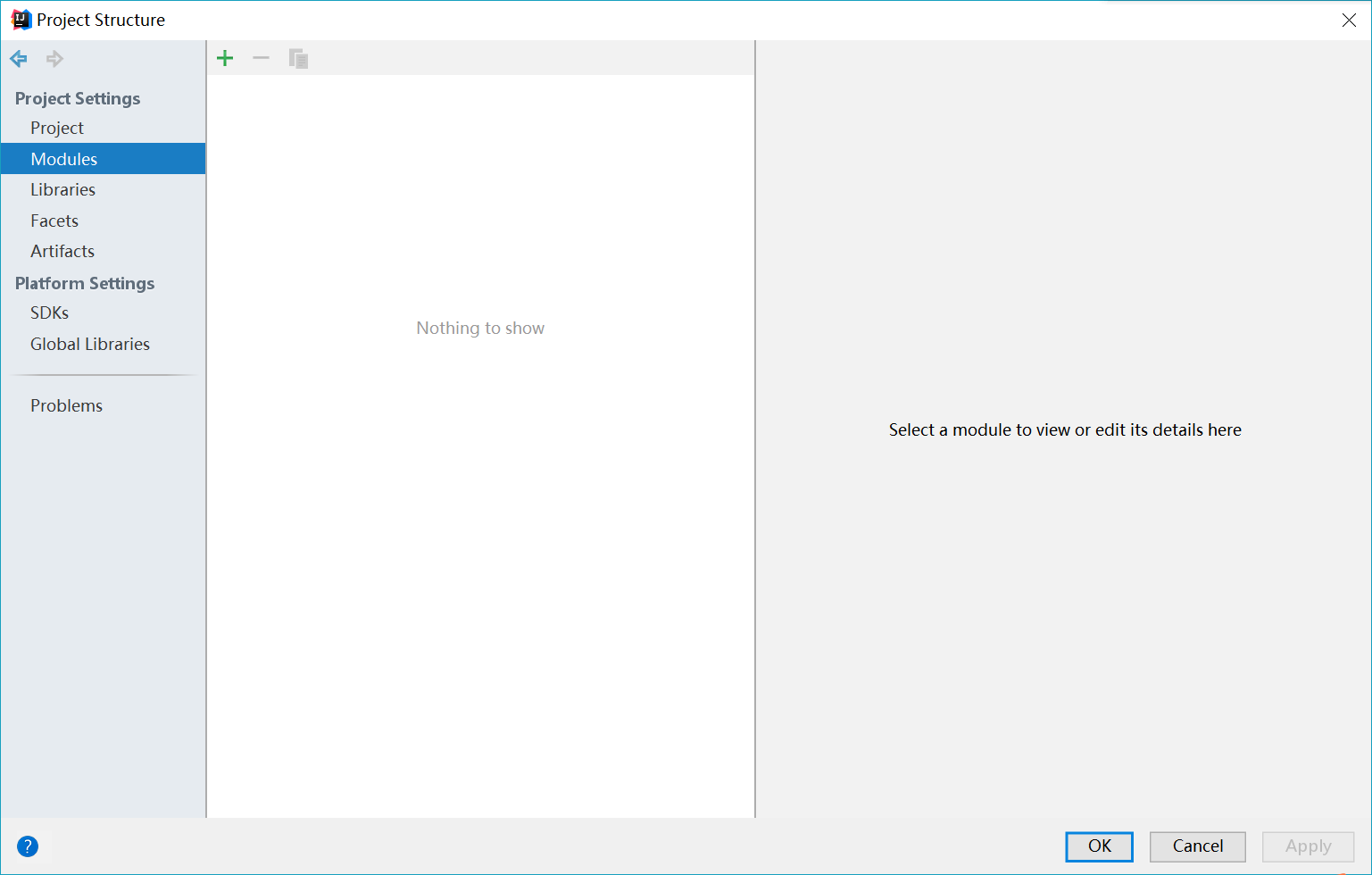Click the greyed-out Apply button
The height and width of the screenshot is (875, 1372).
click(x=1308, y=846)
